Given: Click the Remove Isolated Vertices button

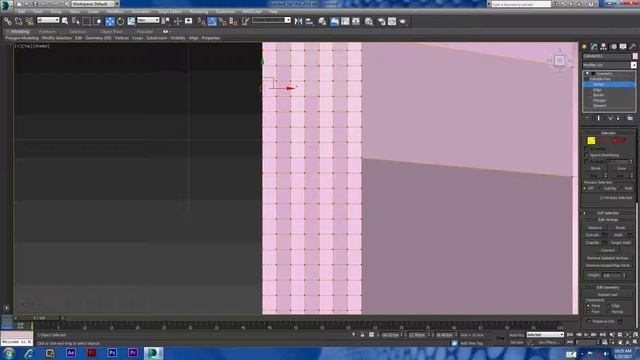Looking at the screenshot, I should click(x=607, y=258).
